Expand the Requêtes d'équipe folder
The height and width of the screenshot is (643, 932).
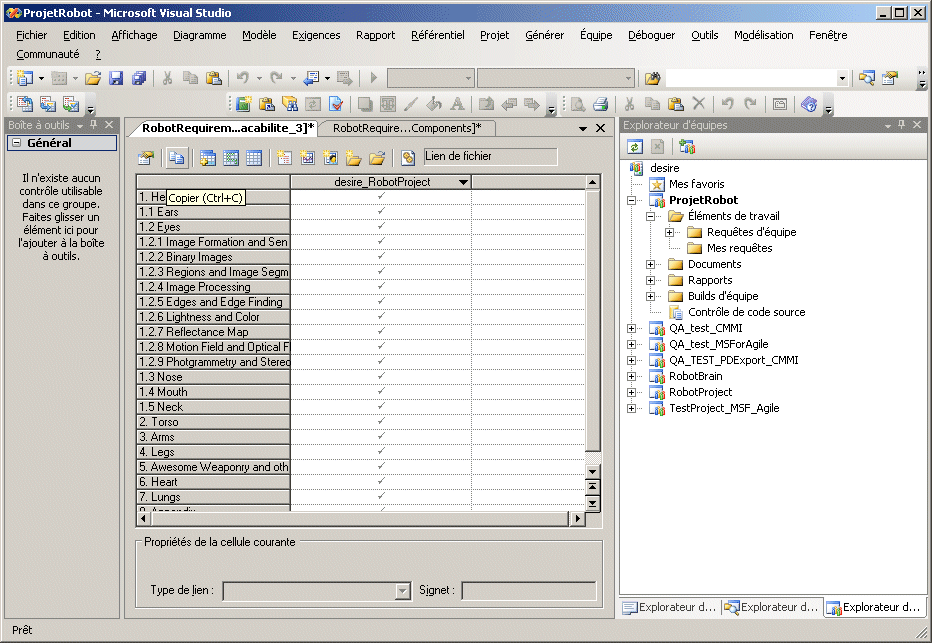[x=670, y=232]
